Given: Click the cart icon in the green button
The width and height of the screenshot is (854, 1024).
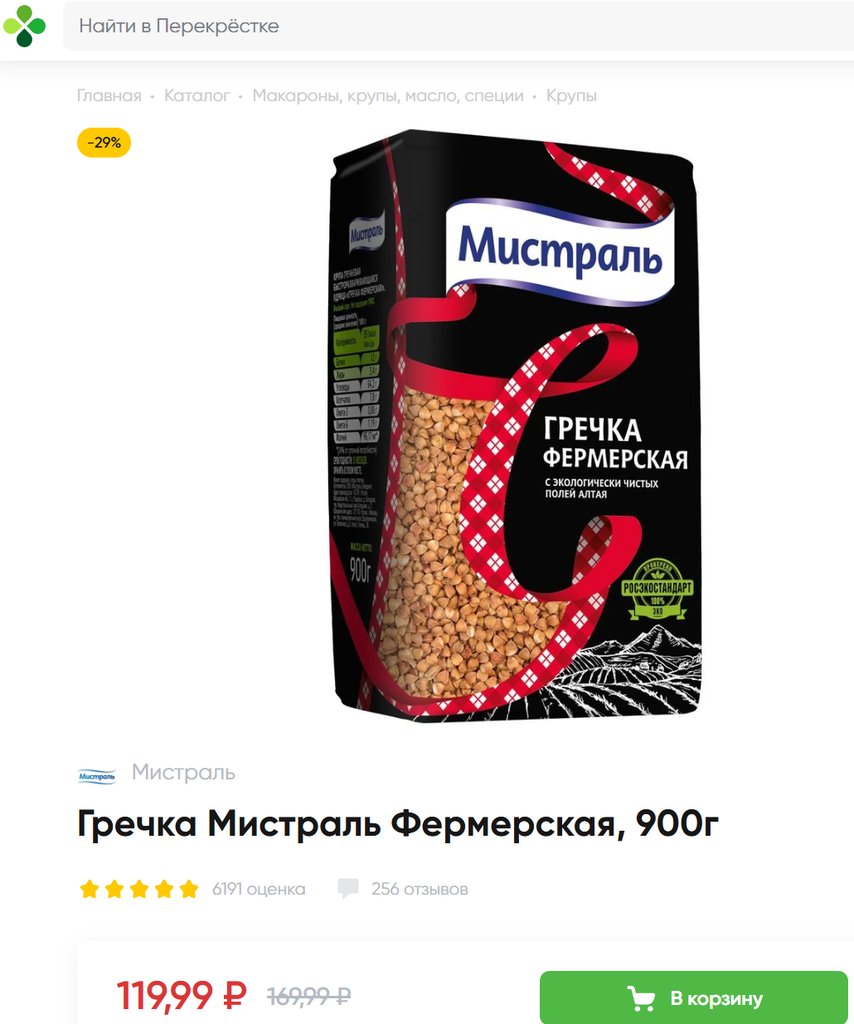Looking at the screenshot, I should pos(641,998).
